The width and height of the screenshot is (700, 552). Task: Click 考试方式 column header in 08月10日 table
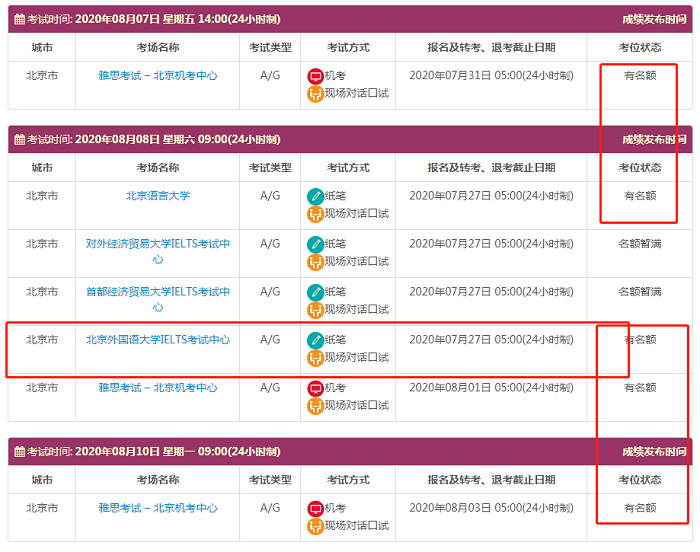(348, 480)
